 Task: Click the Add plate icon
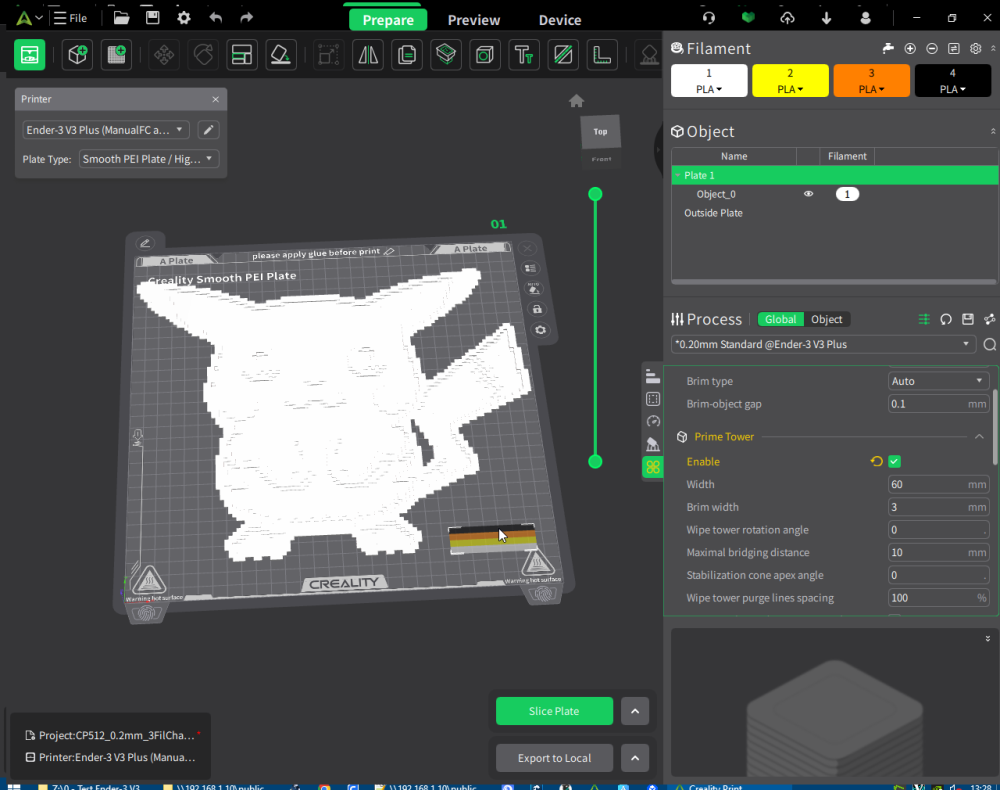click(x=116, y=55)
